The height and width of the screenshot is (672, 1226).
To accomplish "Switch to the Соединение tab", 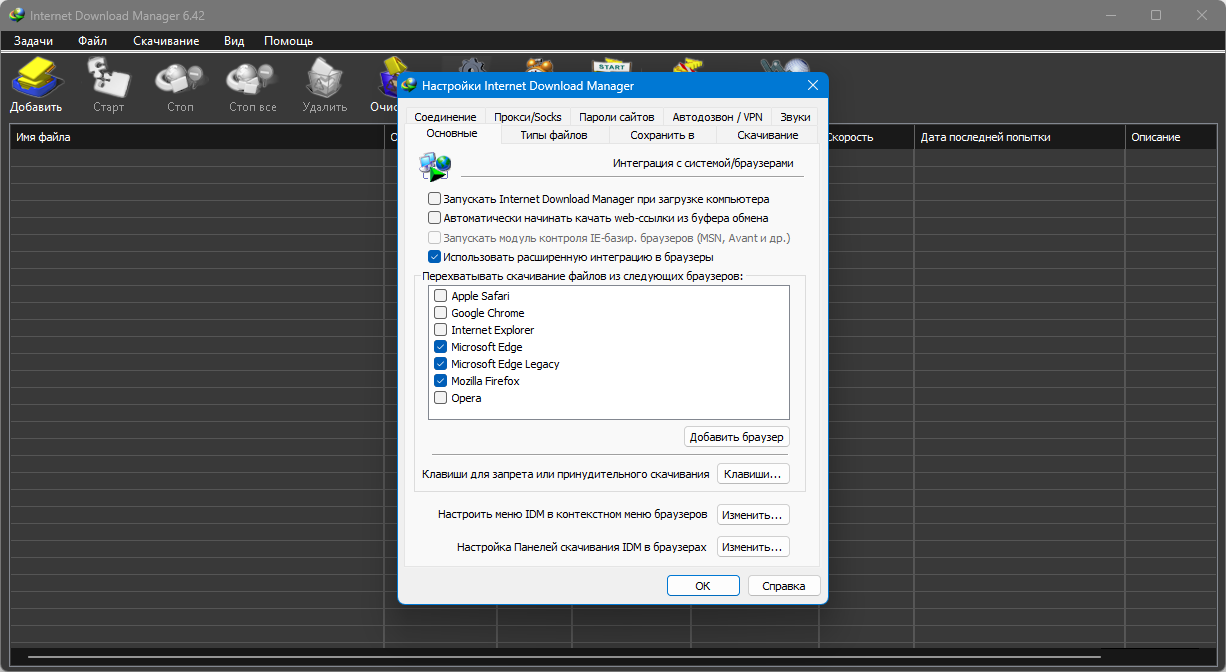I will coord(445,117).
